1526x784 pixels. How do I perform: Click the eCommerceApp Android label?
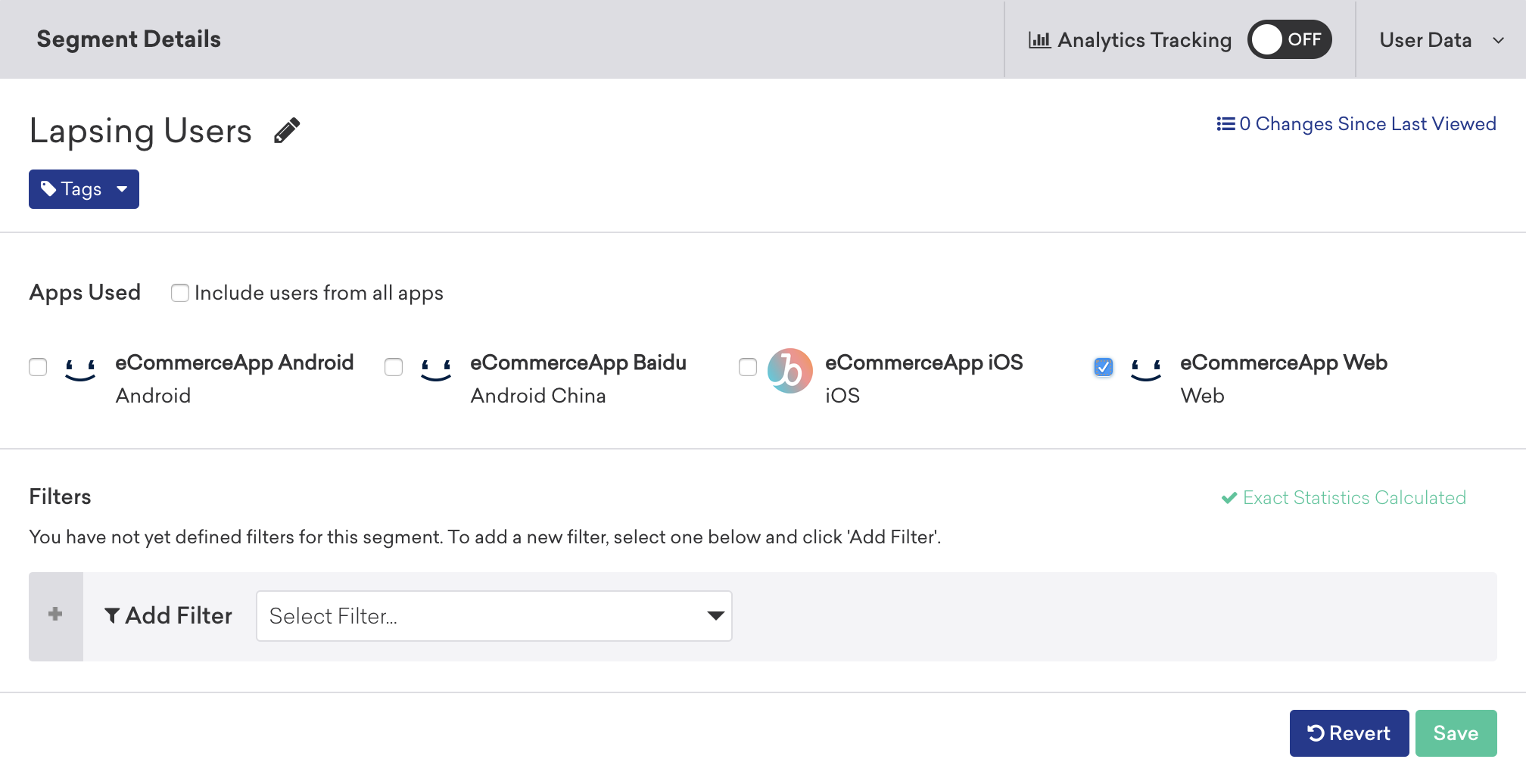(x=235, y=362)
